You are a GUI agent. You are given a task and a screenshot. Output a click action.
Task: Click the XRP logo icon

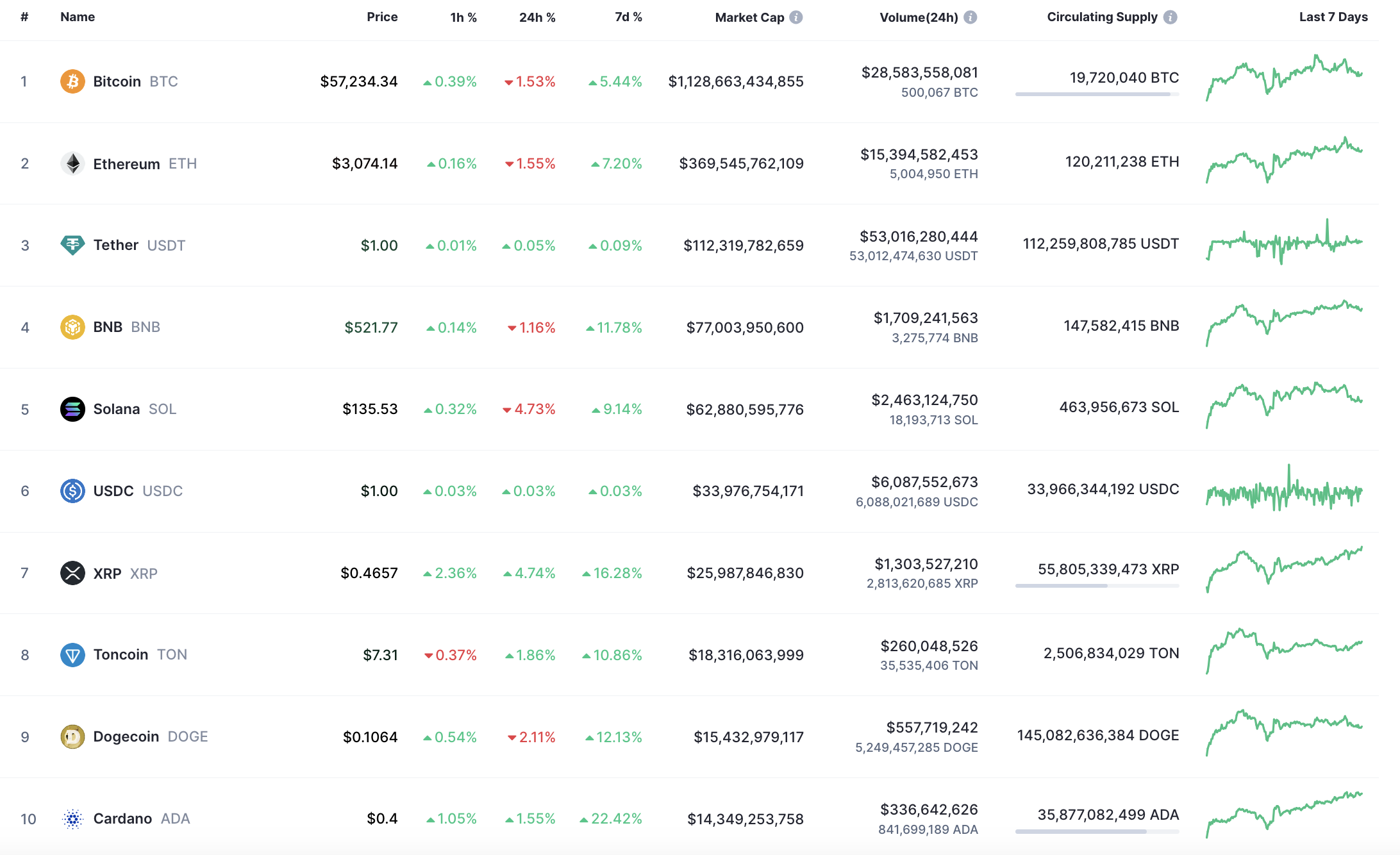point(72,573)
